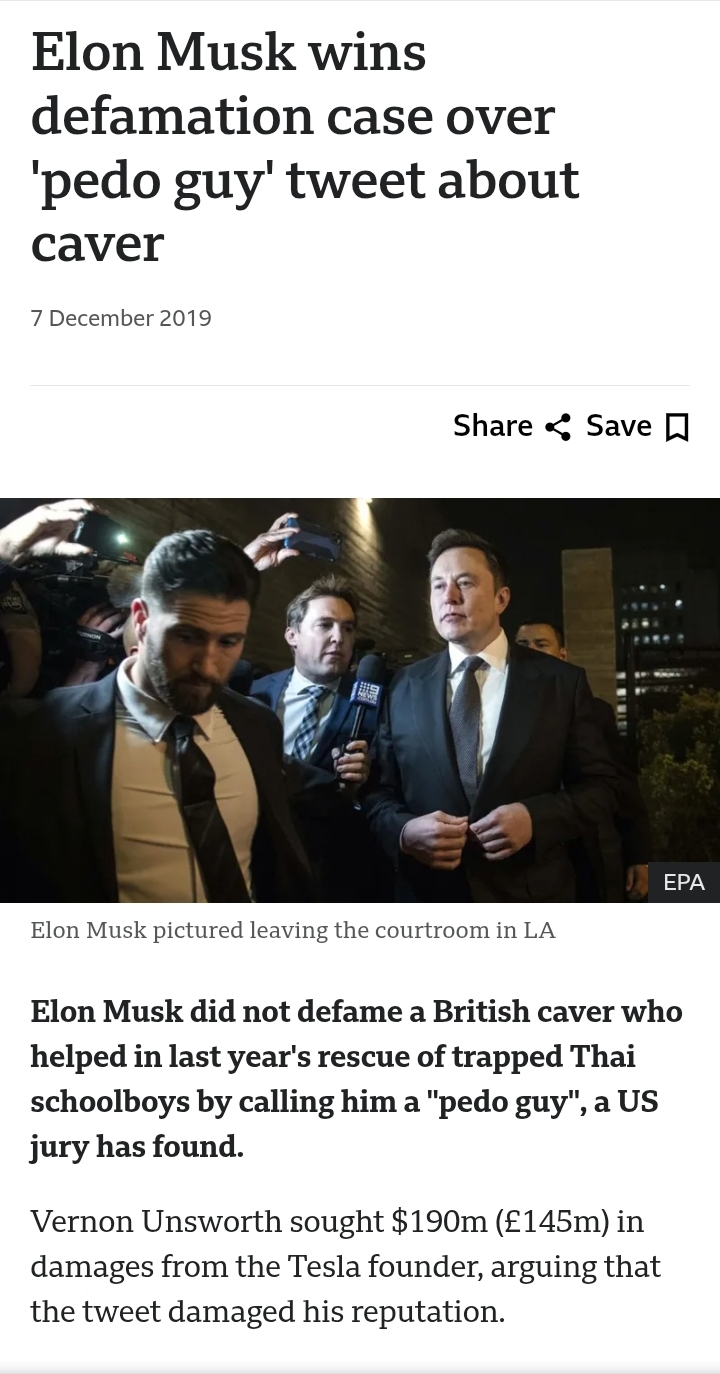Screen dimensions: 720x1374
Task: Open the courtroom photo of the article
Action: tap(360, 700)
